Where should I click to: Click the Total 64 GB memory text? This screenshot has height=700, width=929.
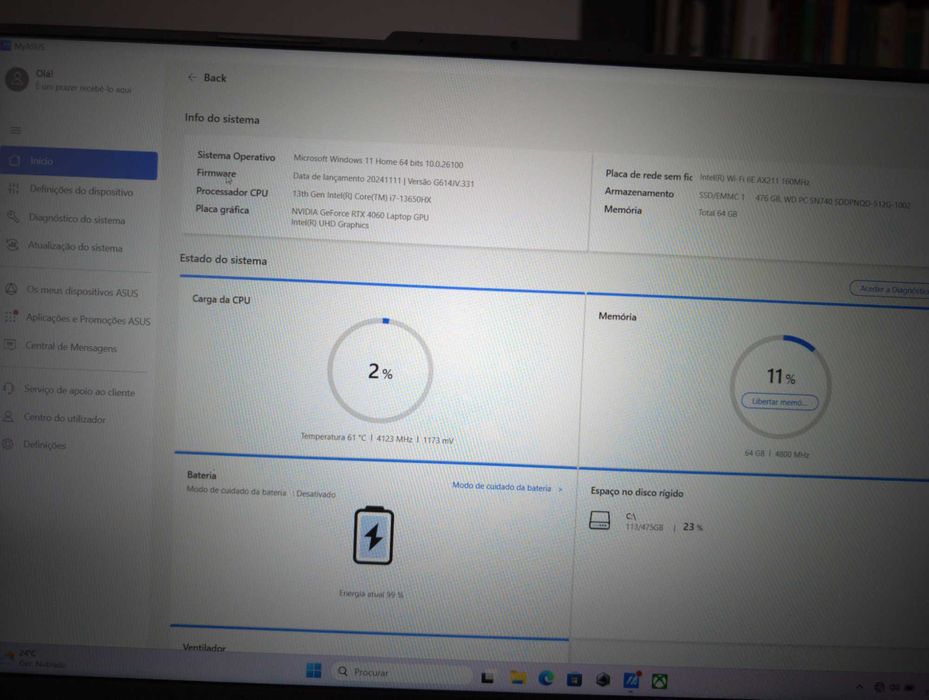(x=717, y=213)
